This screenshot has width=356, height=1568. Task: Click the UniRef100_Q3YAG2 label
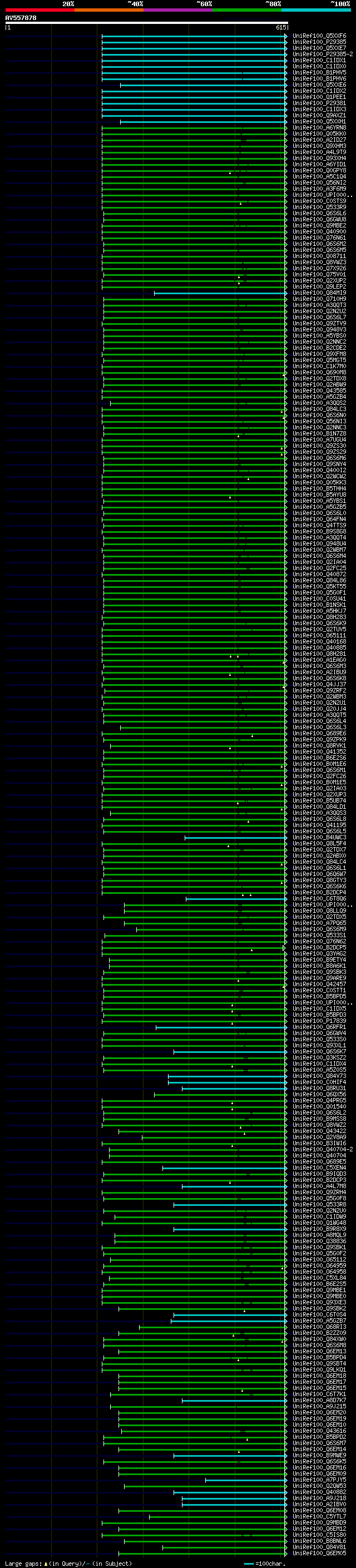pyautogui.click(x=319, y=954)
